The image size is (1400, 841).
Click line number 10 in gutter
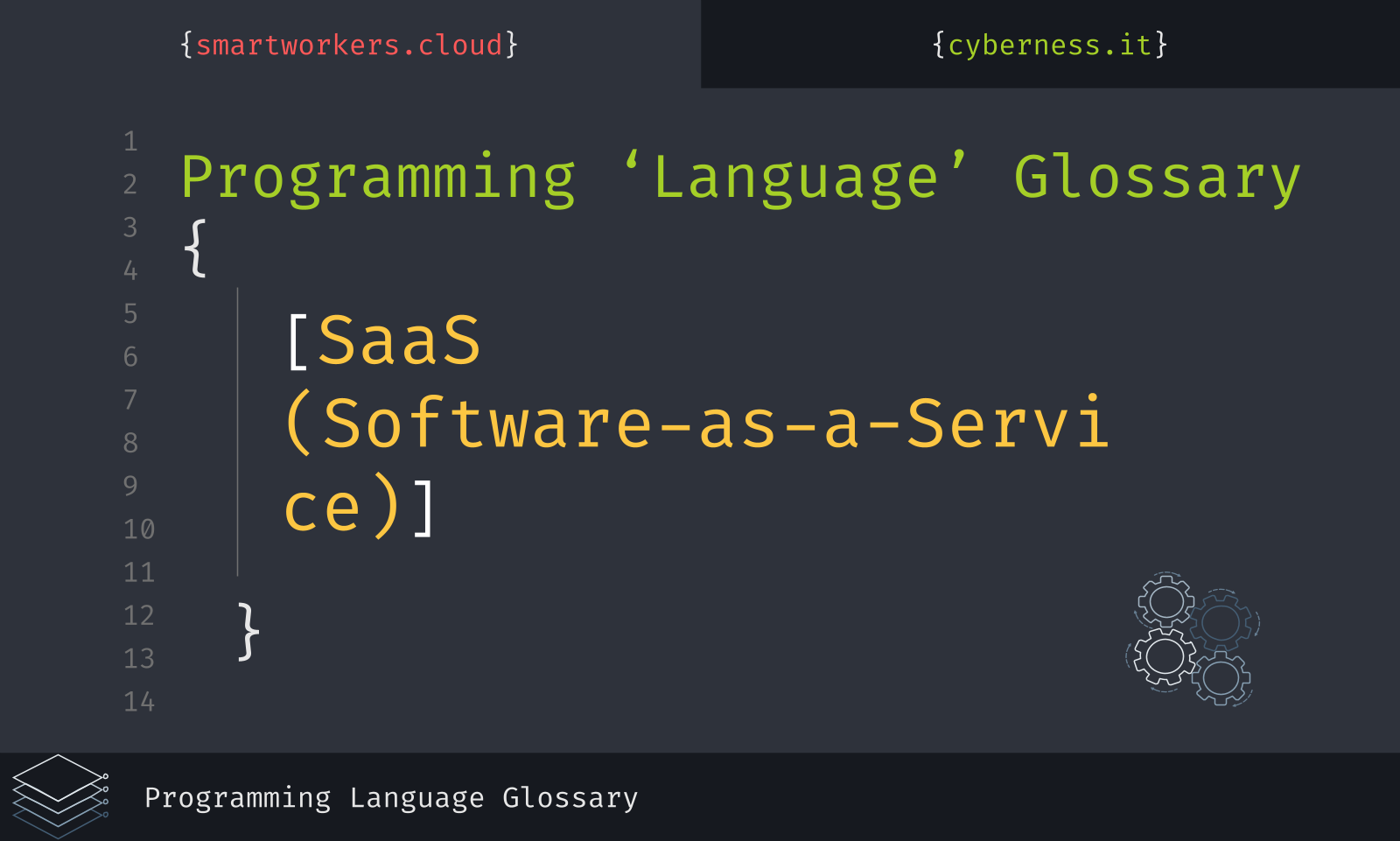coord(138,529)
